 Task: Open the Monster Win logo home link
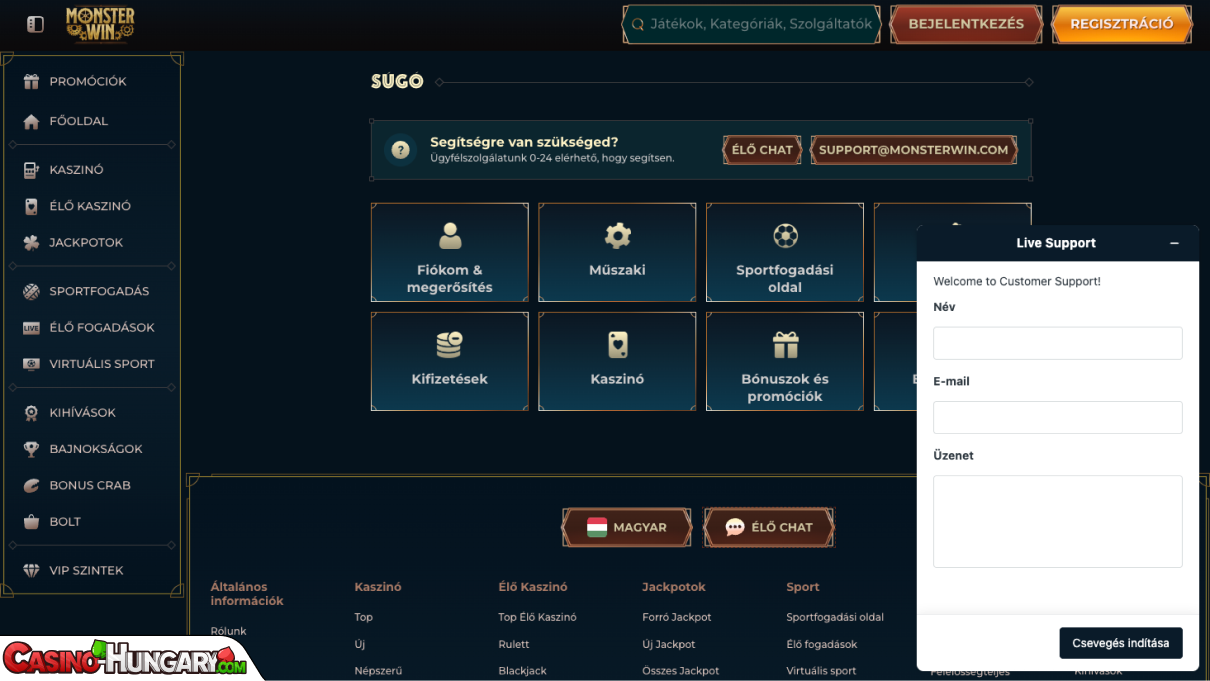[x=100, y=24]
